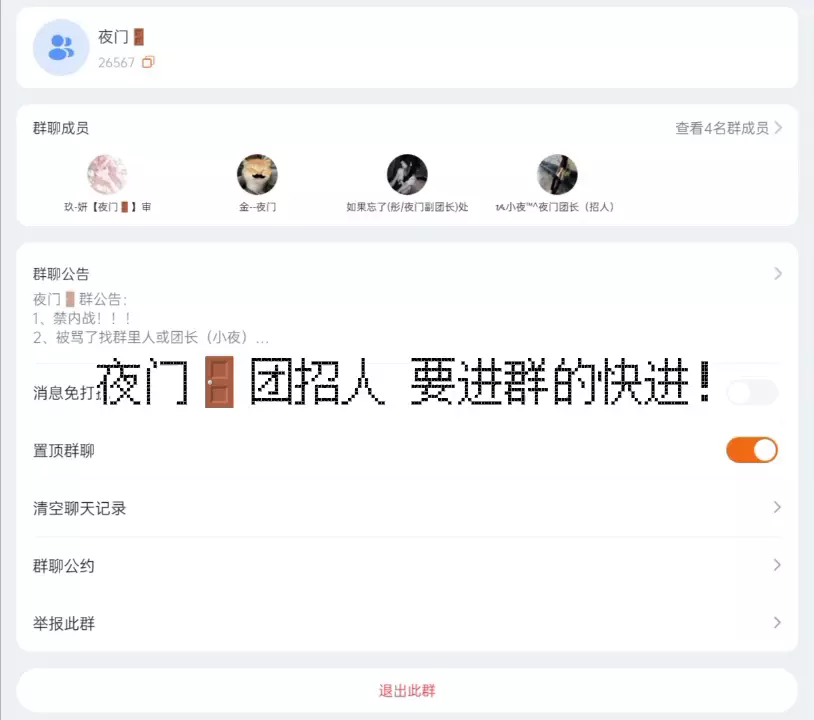This screenshot has height=720, width=814.
Task: Open the 群聊公约 entry
Action: (407, 565)
